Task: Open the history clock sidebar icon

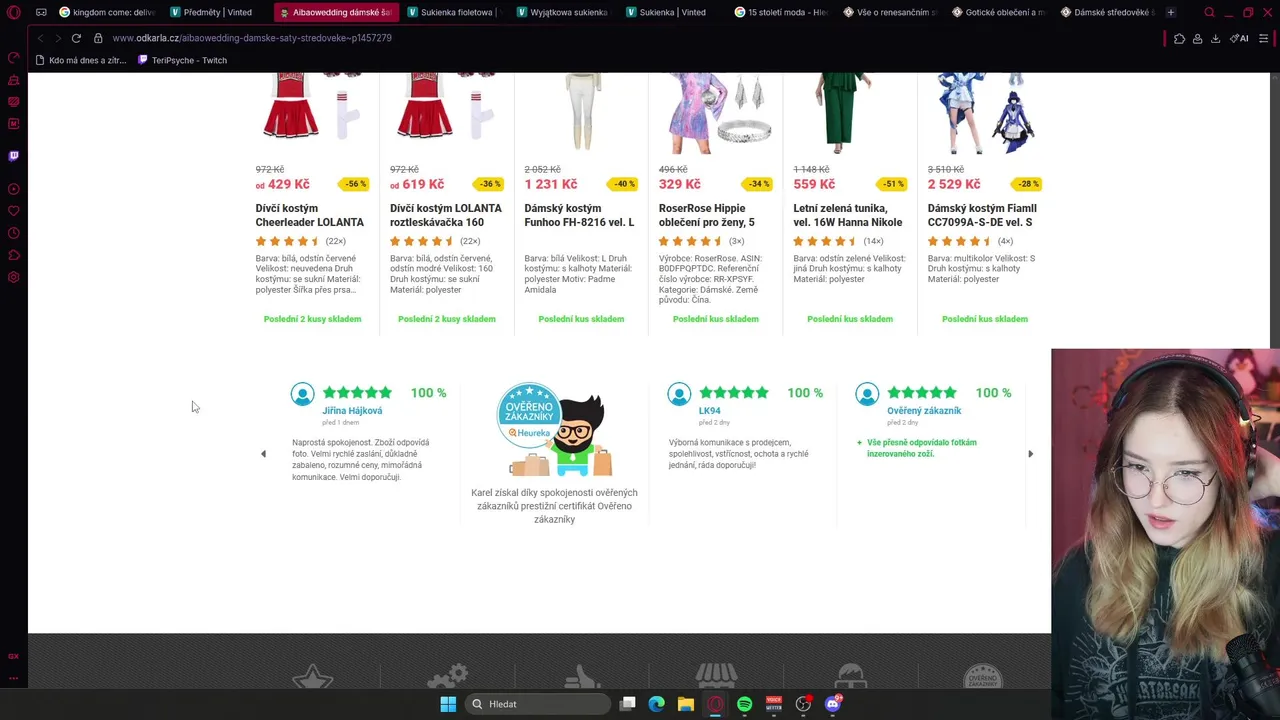Action: coord(14,233)
